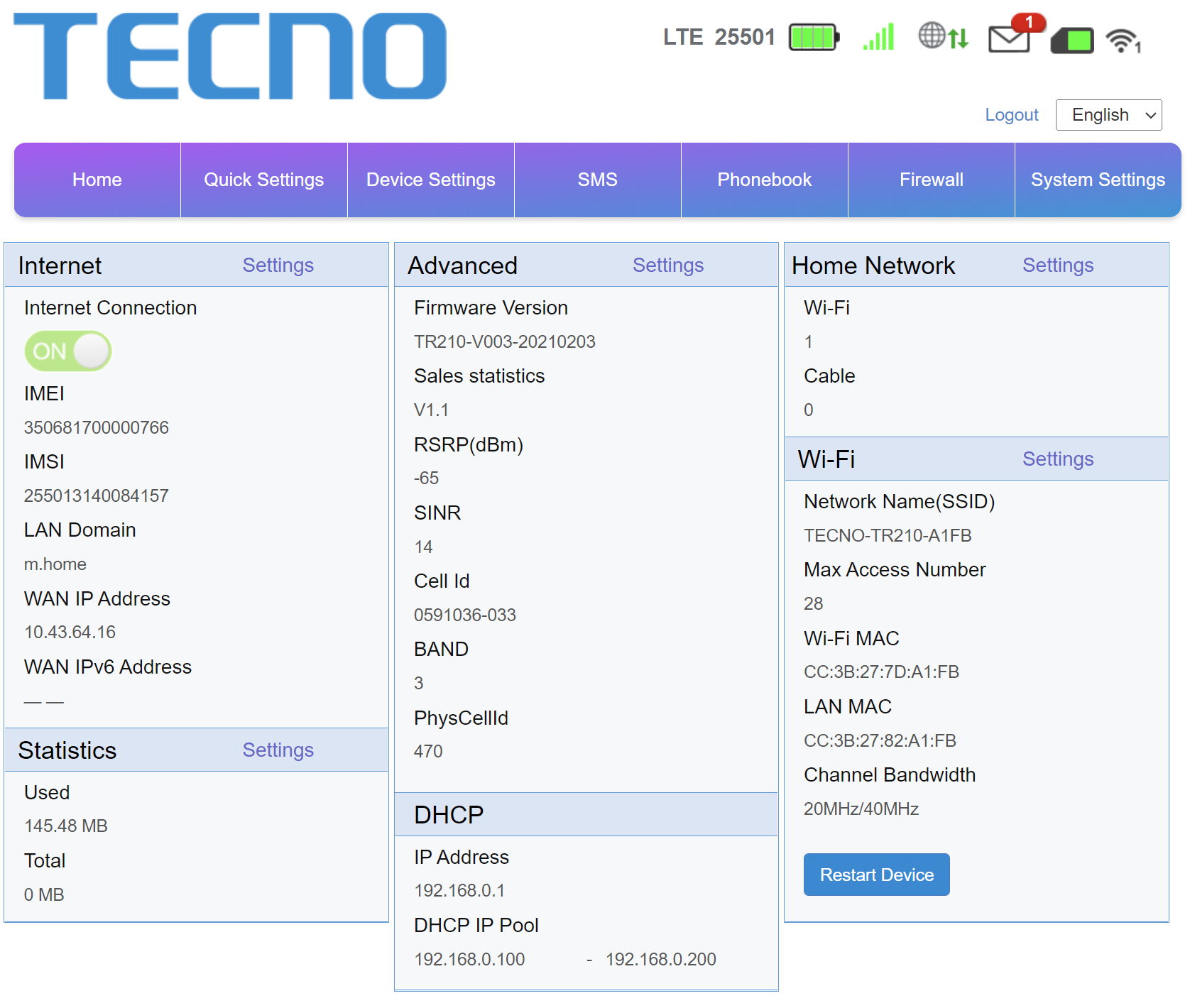Image resolution: width=1190 pixels, height=1008 pixels.
Task: Click the TECNO logo
Action: click(x=230, y=56)
